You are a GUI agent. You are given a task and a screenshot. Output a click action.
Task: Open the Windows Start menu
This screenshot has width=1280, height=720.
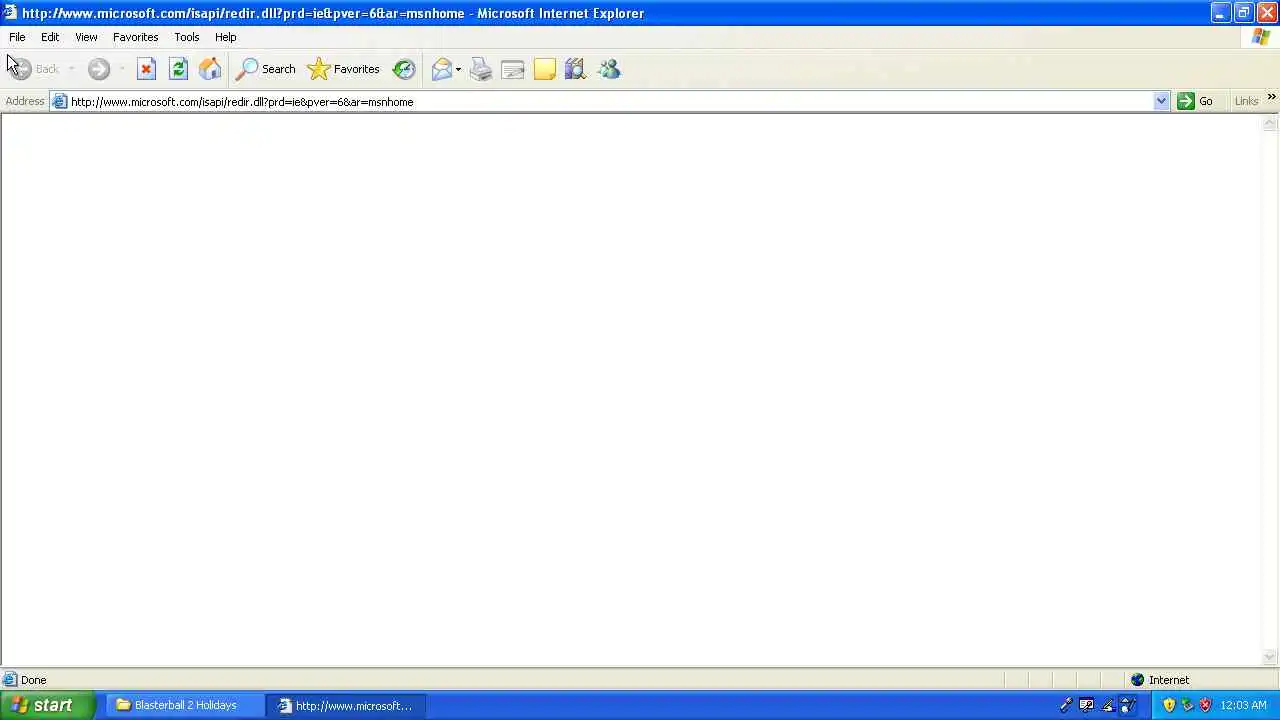pyautogui.click(x=48, y=705)
